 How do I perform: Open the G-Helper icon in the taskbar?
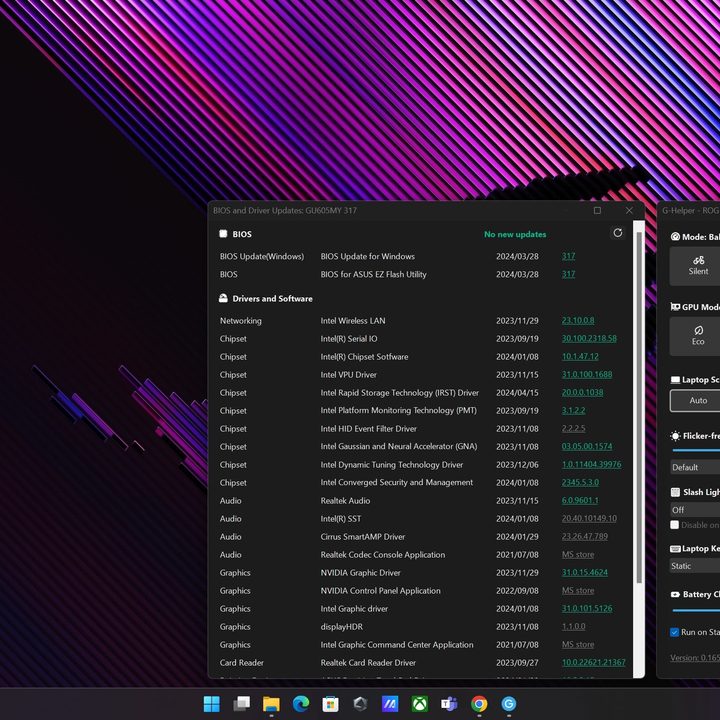[x=508, y=703]
